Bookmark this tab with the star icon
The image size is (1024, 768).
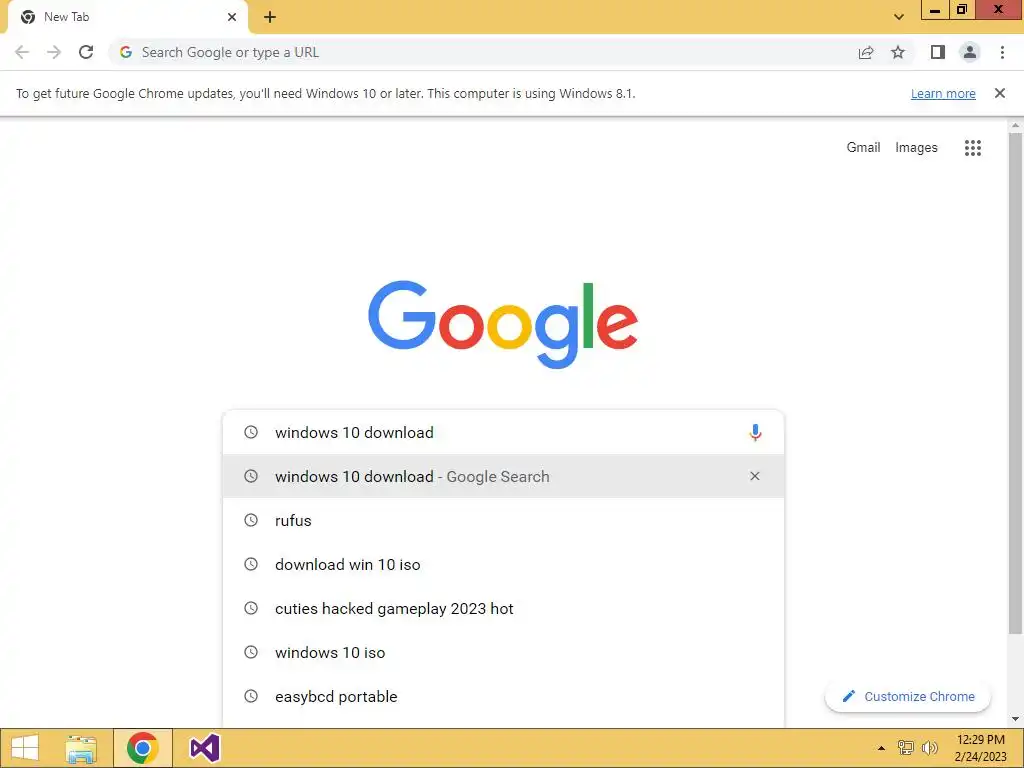pyautogui.click(x=898, y=52)
